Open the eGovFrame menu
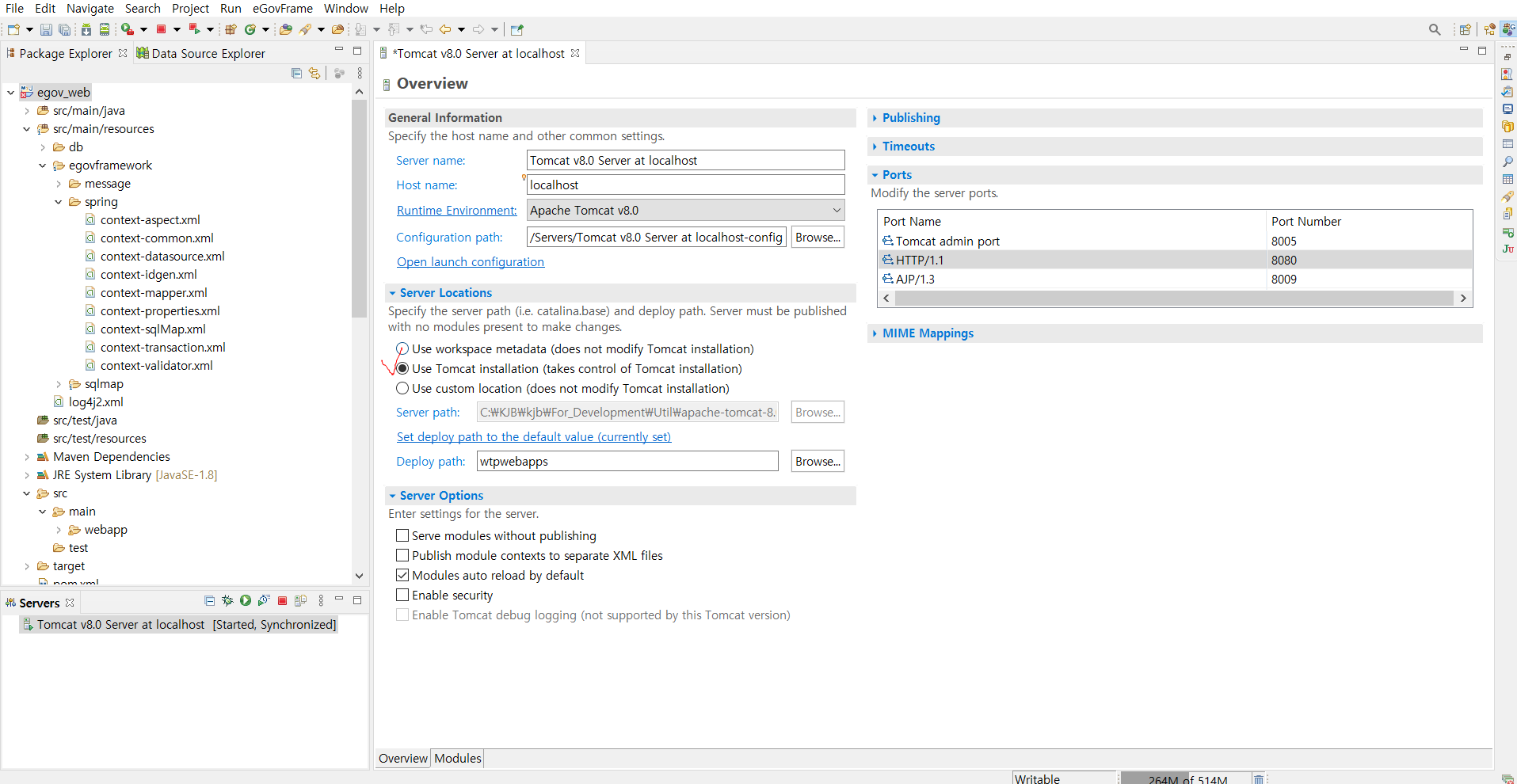The image size is (1517, 784). [x=282, y=8]
